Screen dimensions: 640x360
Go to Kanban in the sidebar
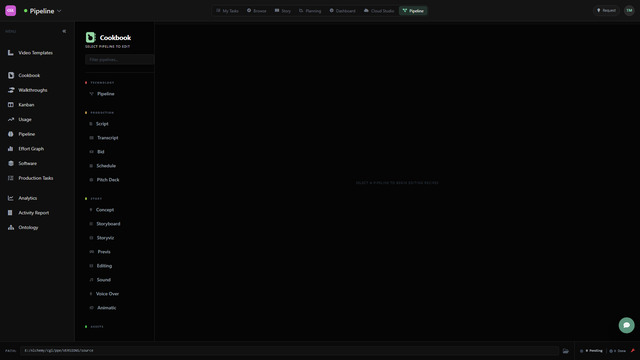click(21, 105)
